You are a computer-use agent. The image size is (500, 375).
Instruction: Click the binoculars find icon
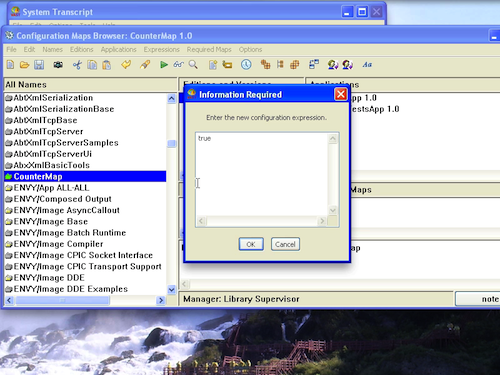click(58, 64)
